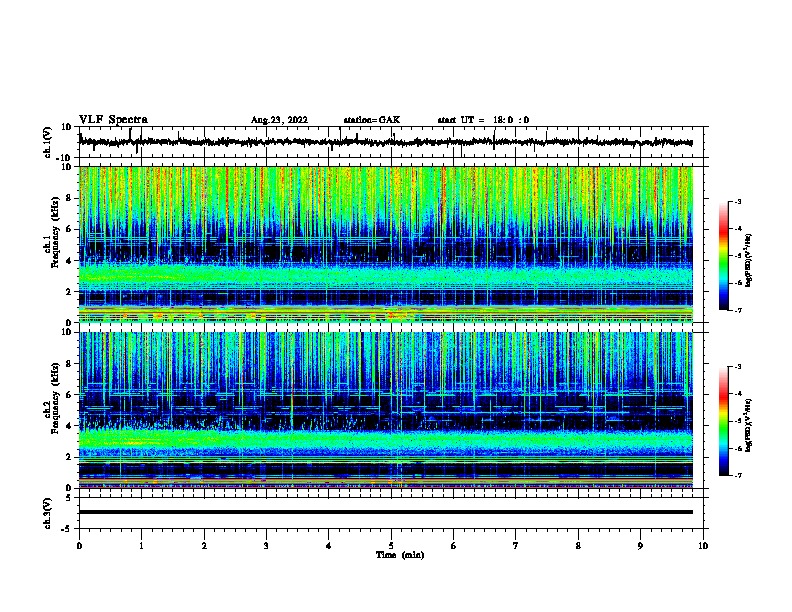792x612 pixels.
Task: Click time axis tick label "6"
Action: (454, 546)
